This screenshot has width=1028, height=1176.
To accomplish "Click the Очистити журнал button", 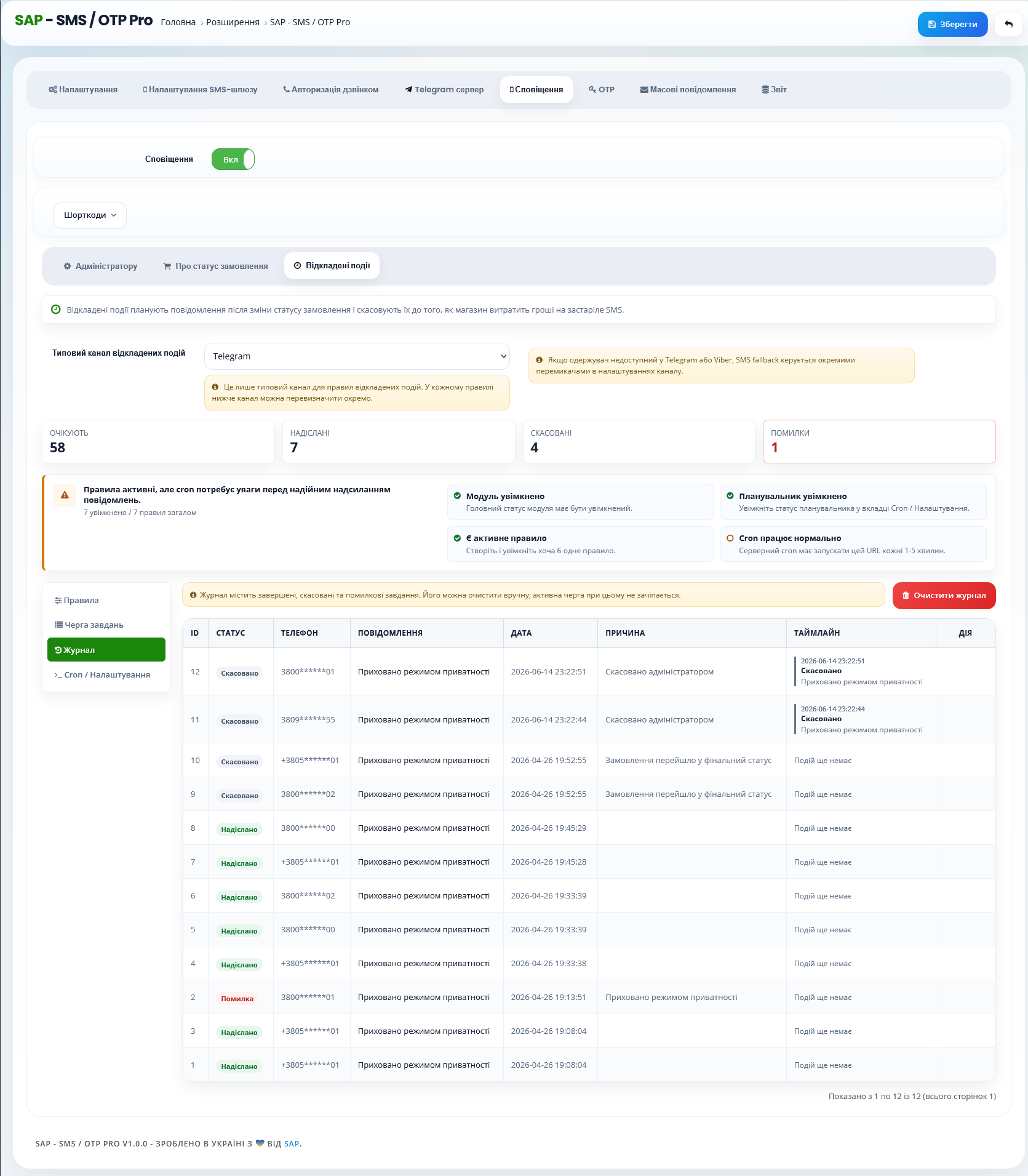I will pos(944,596).
